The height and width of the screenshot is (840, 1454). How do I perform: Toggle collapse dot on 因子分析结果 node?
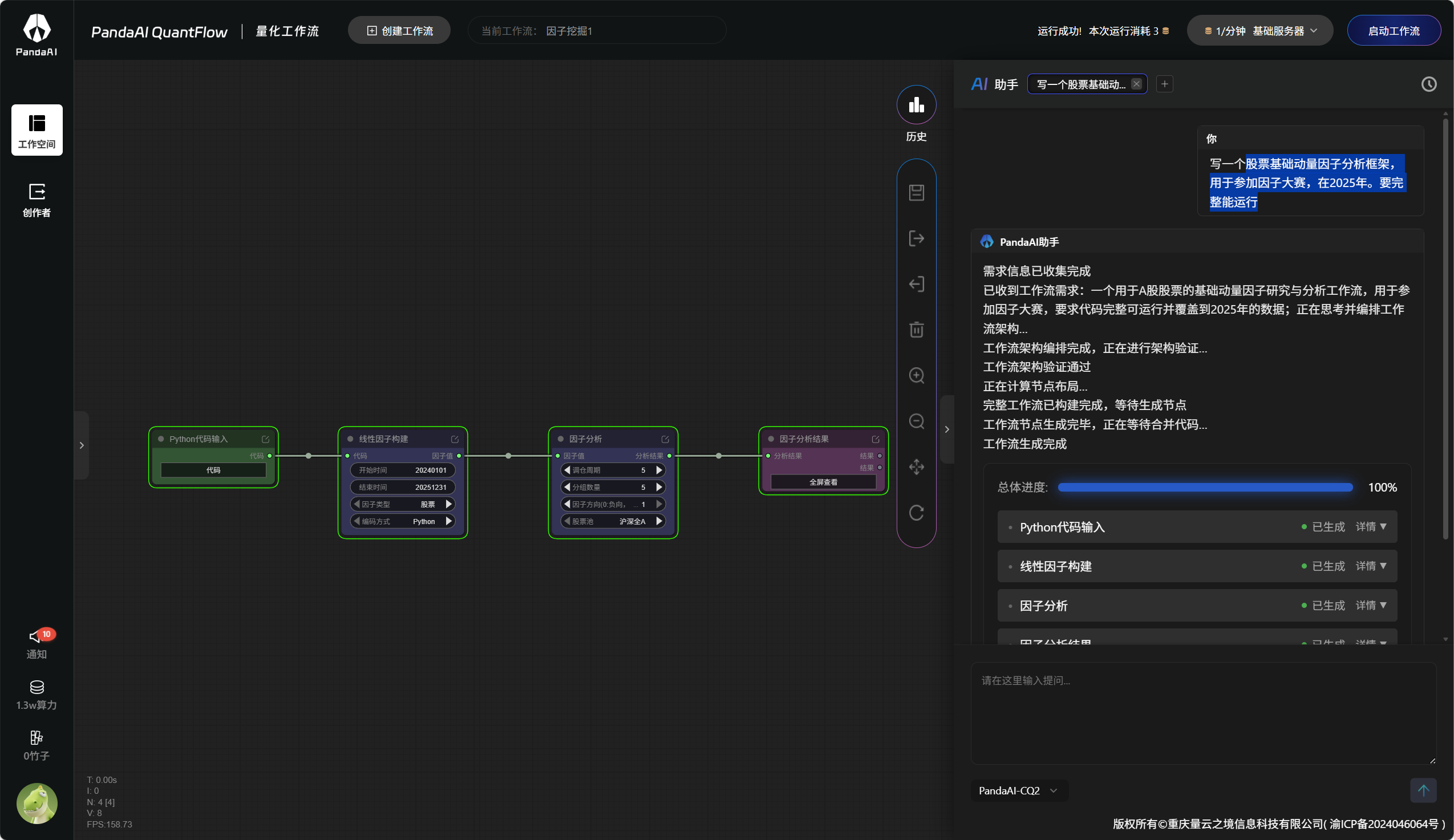click(x=771, y=439)
